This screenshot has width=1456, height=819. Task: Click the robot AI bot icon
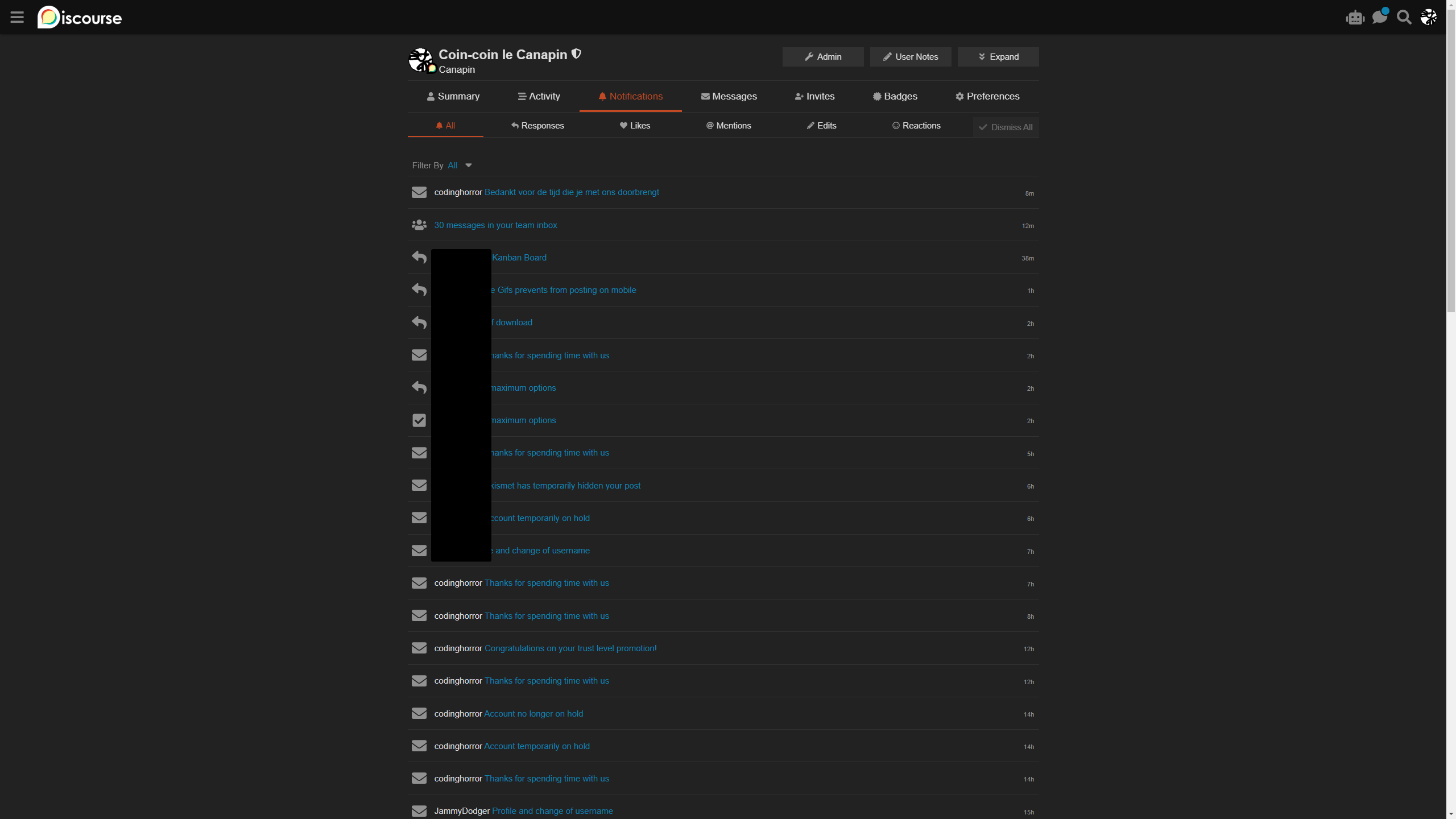(1355, 18)
